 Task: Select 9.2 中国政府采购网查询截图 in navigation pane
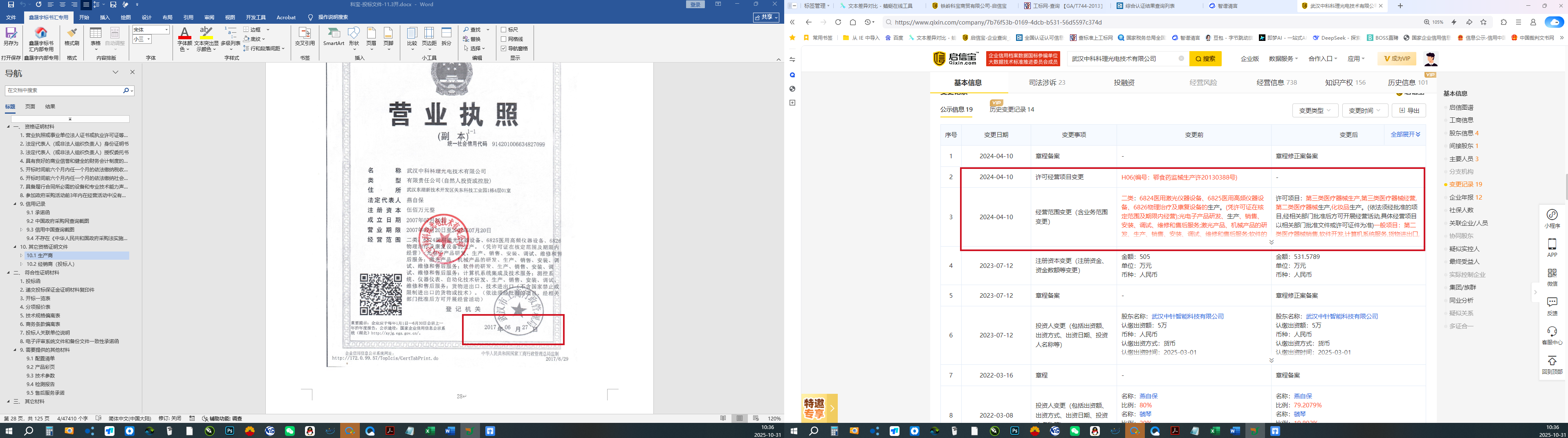coord(58,221)
